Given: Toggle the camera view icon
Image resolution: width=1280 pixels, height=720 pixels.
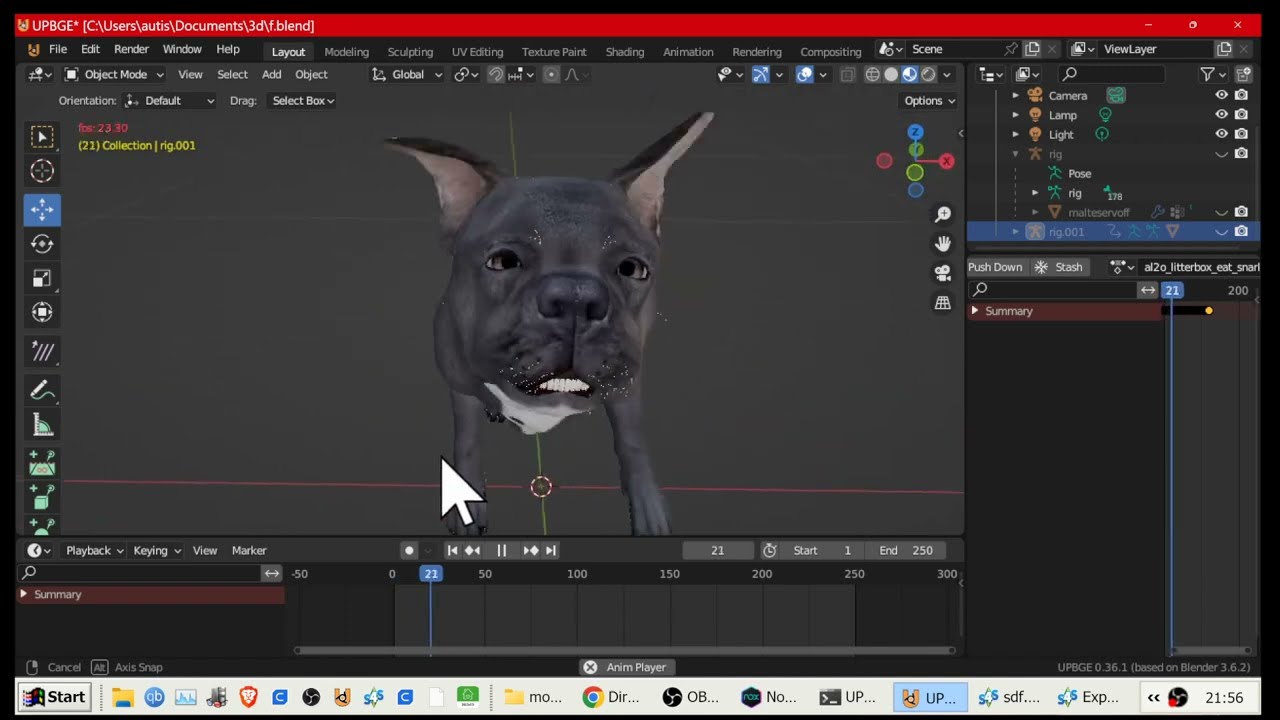Looking at the screenshot, I should coord(943,272).
